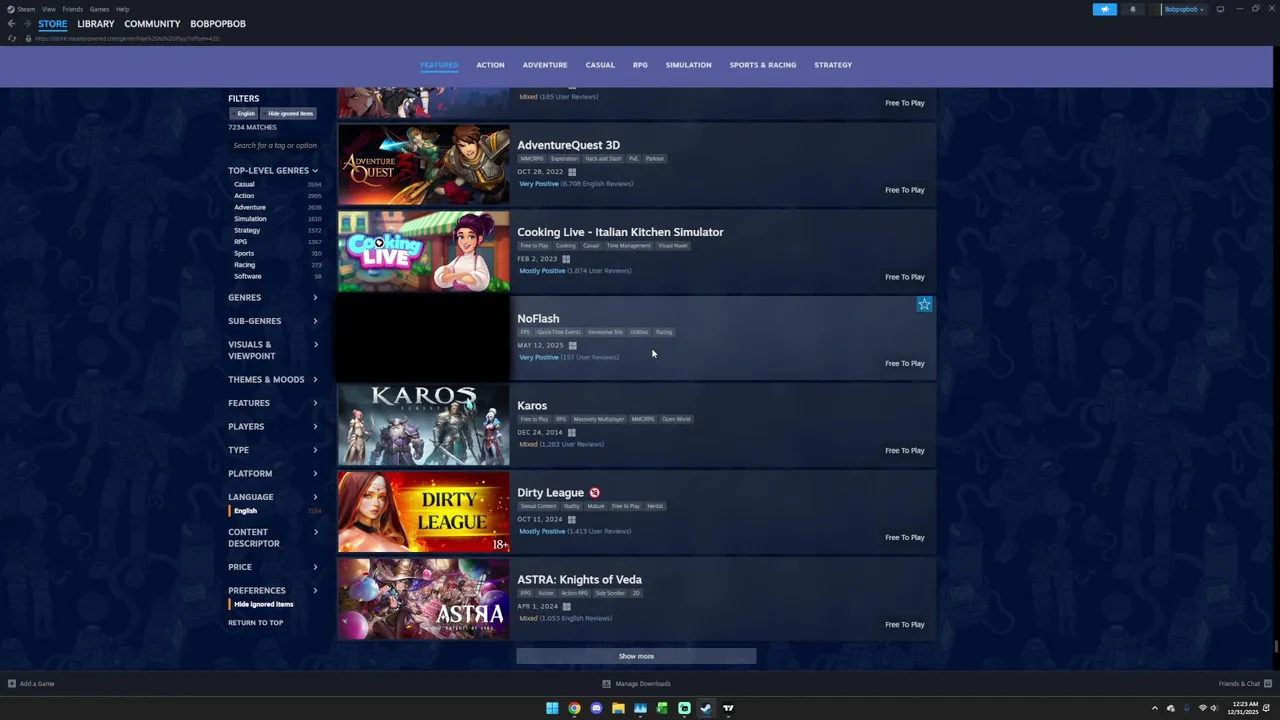
Task: Open Steam icon in taskbar
Action: [706, 708]
